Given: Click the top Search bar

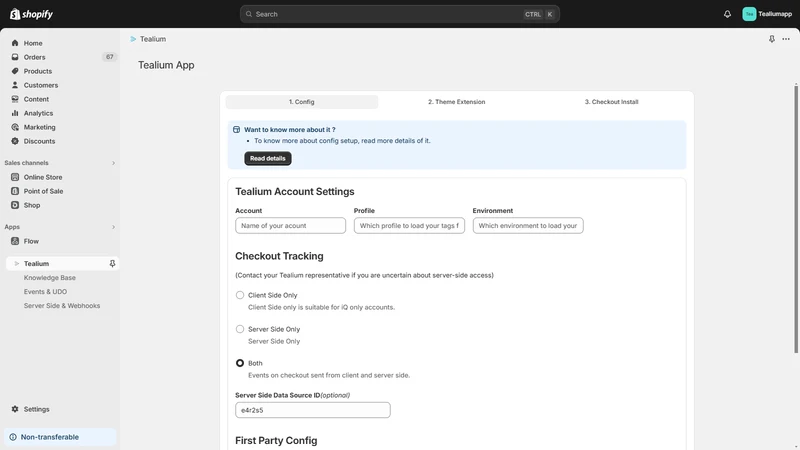Looking at the screenshot, I should click(399, 14).
